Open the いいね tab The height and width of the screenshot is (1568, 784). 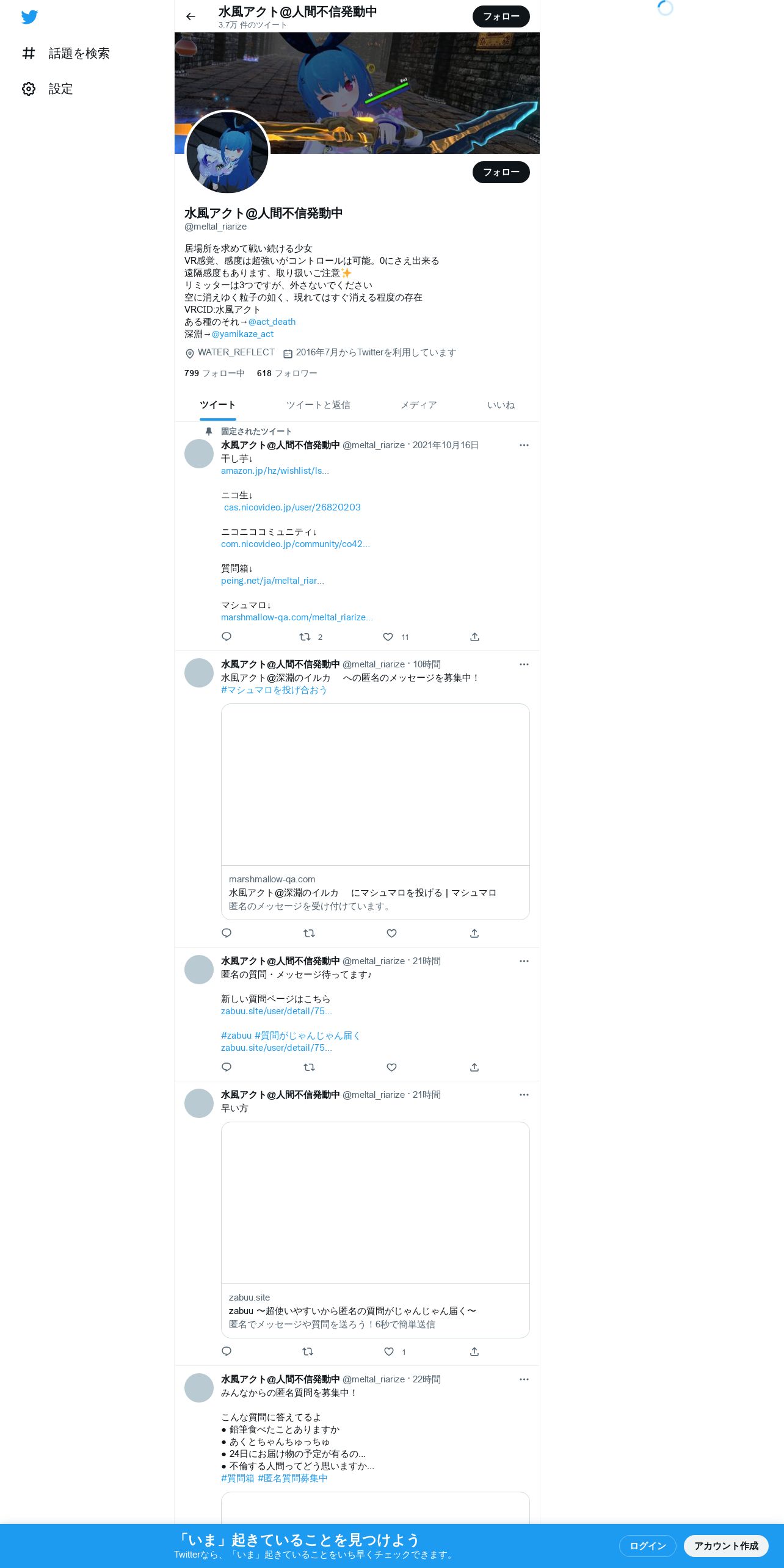pyautogui.click(x=501, y=405)
